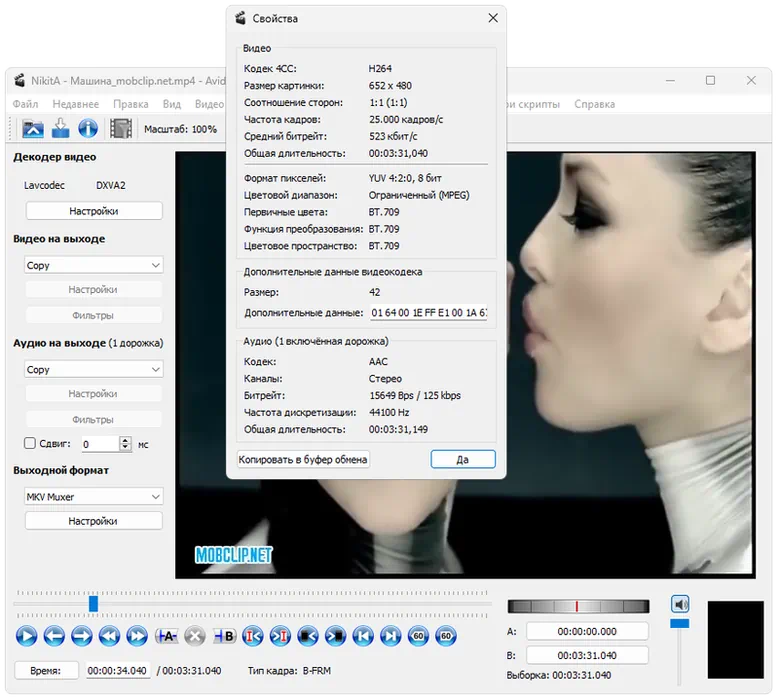779x700 pixels.
Task: Open the Файл menu
Action: tap(25, 104)
